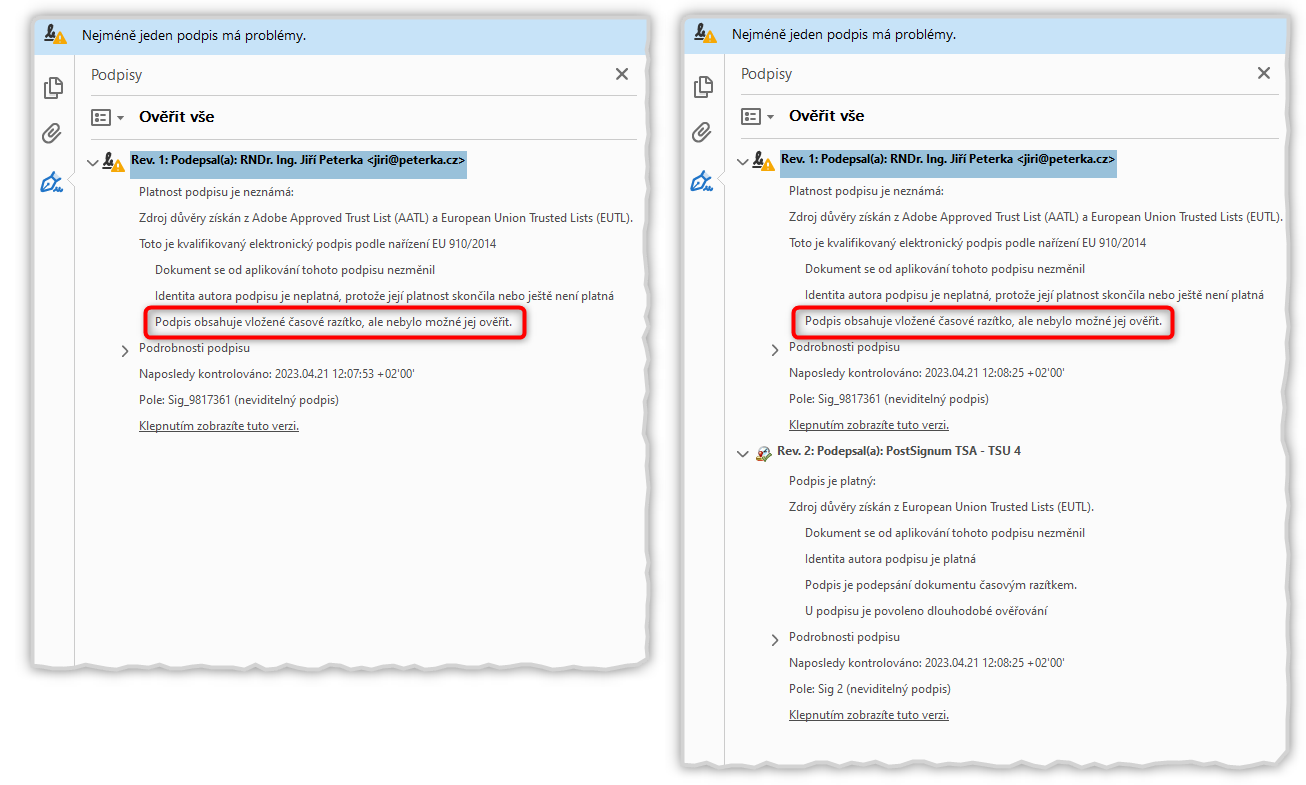Collapse Rev. 1 signature in left panel
Viewport: 1306px width, 785px height.
(x=93, y=162)
